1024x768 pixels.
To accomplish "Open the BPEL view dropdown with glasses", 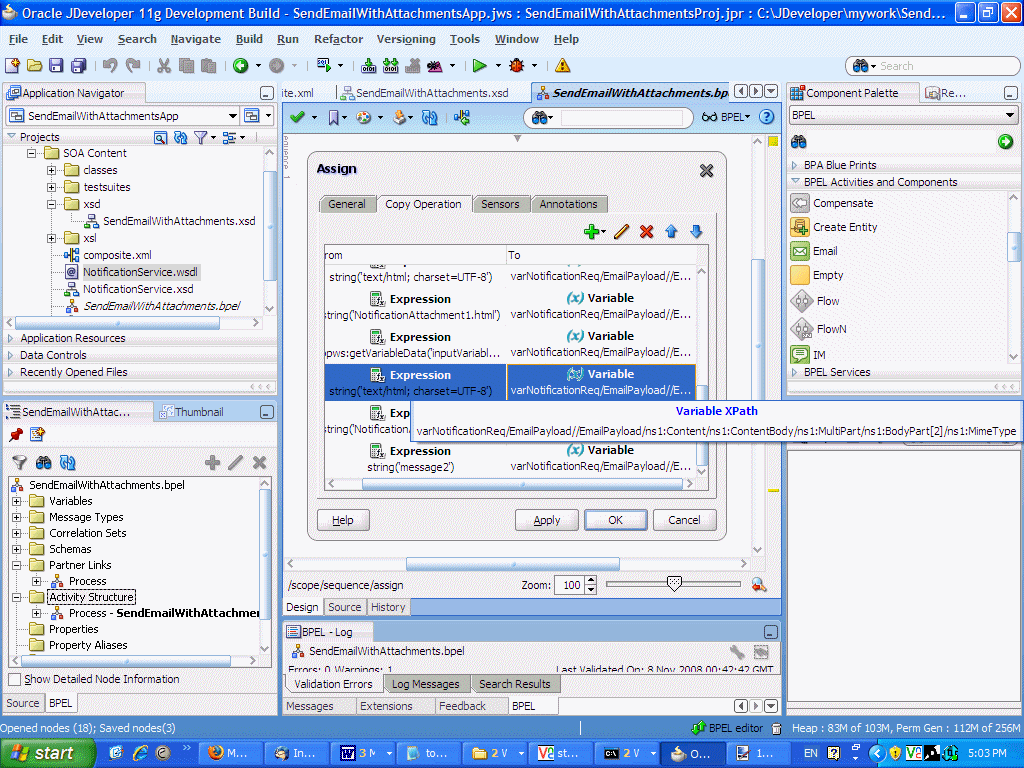I will tap(726, 117).
